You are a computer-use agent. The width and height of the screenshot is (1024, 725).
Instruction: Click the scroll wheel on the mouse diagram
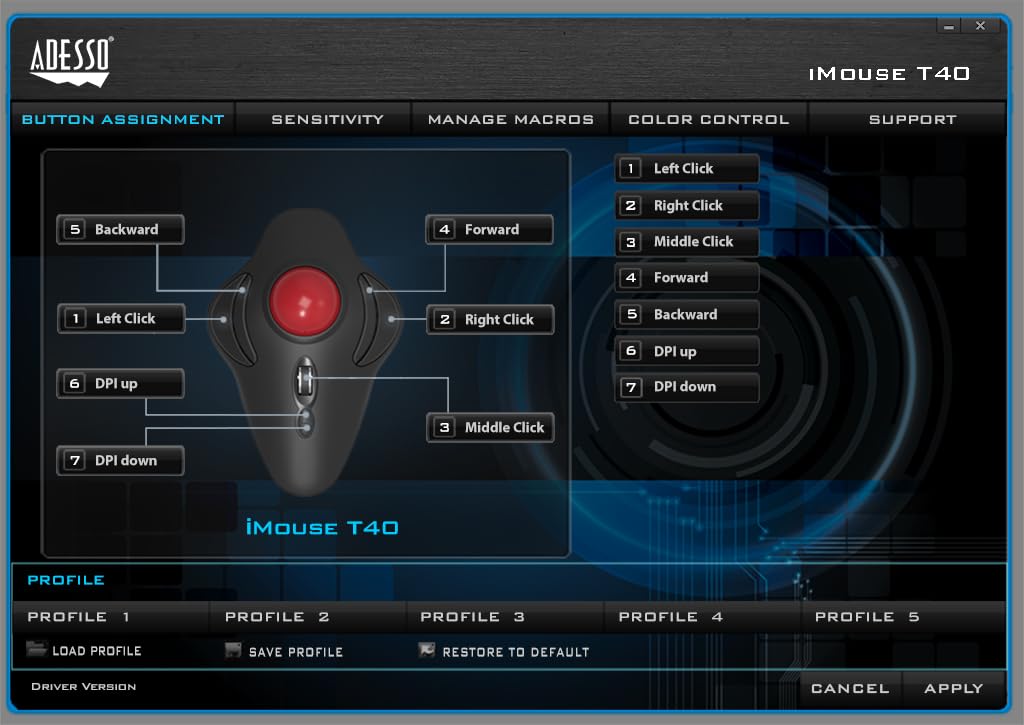point(306,379)
